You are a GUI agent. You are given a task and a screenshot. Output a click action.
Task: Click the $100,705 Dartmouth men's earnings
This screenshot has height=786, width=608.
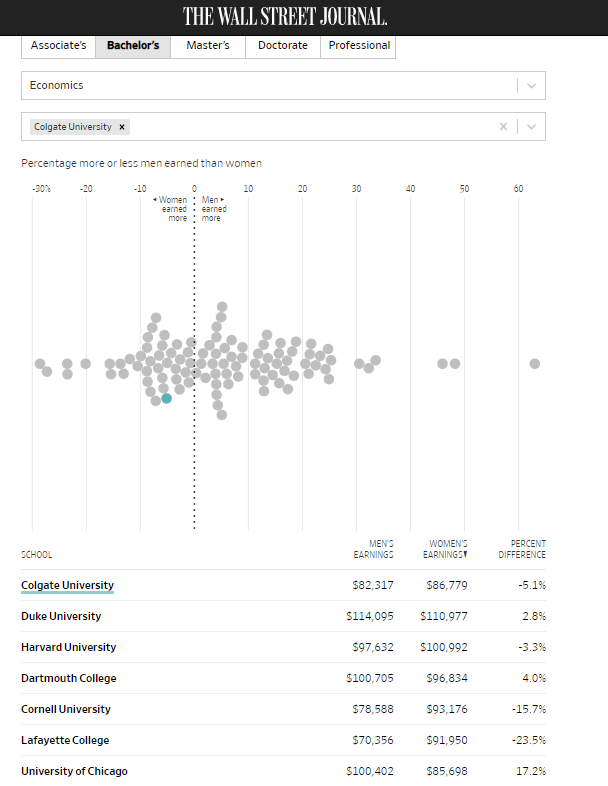(x=370, y=678)
